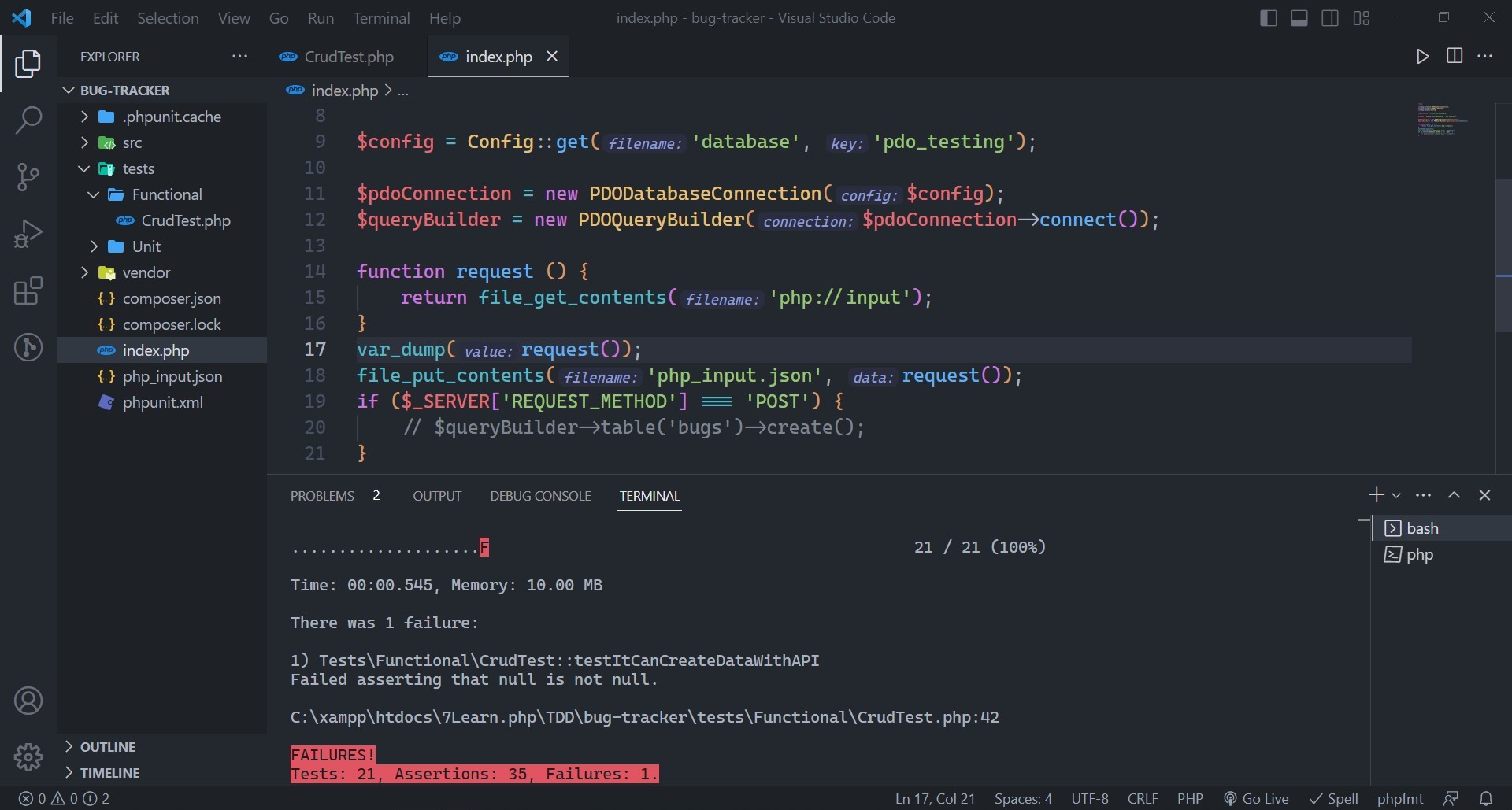This screenshot has height=810, width=1512.
Task: Open the Go menu
Action: (279, 18)
